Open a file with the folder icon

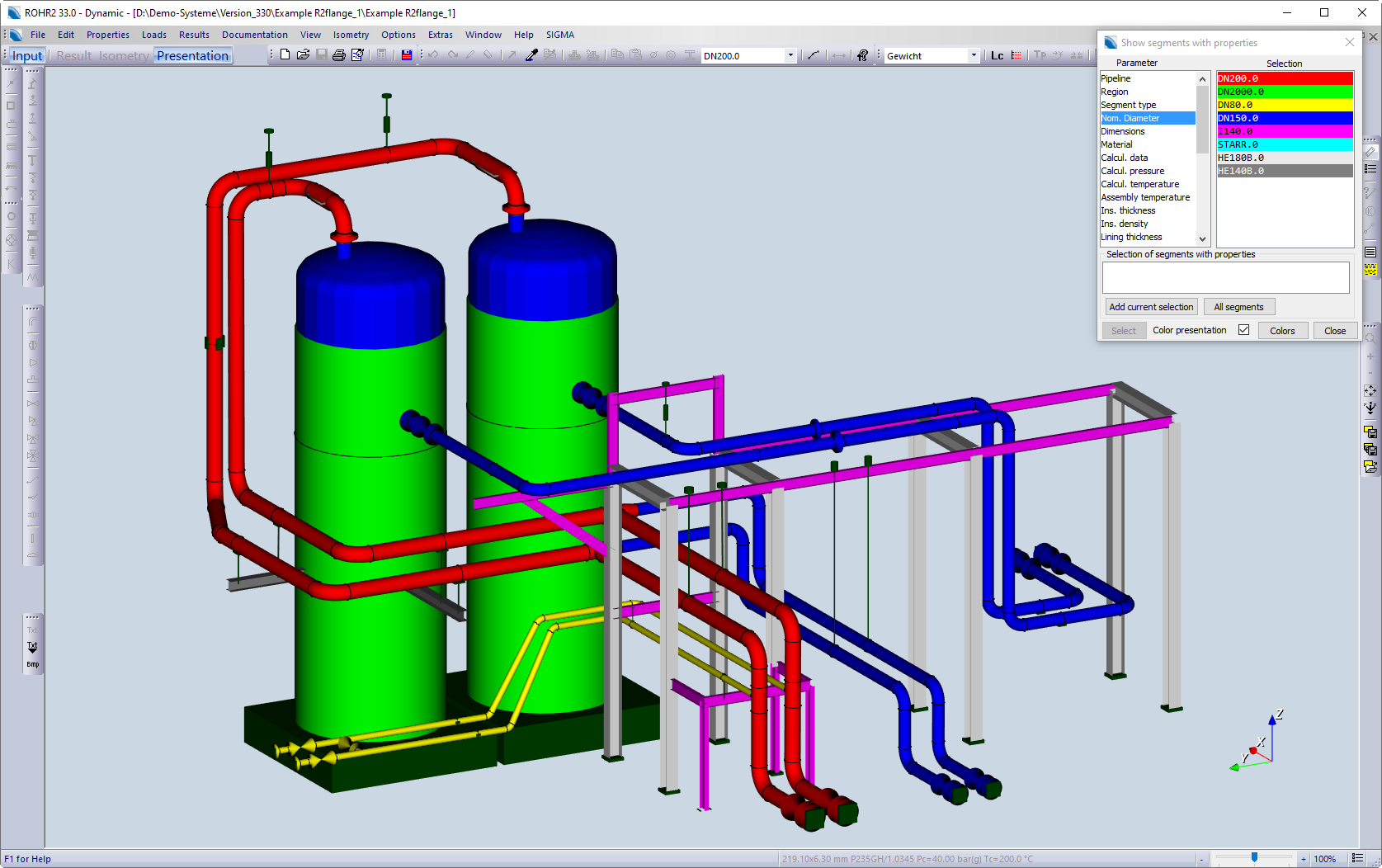point(303,55)
